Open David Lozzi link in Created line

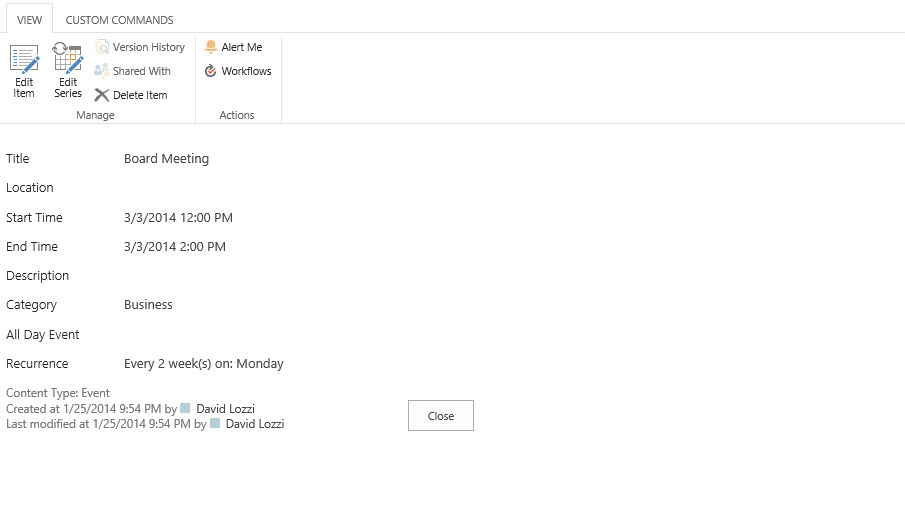point(225,408)
